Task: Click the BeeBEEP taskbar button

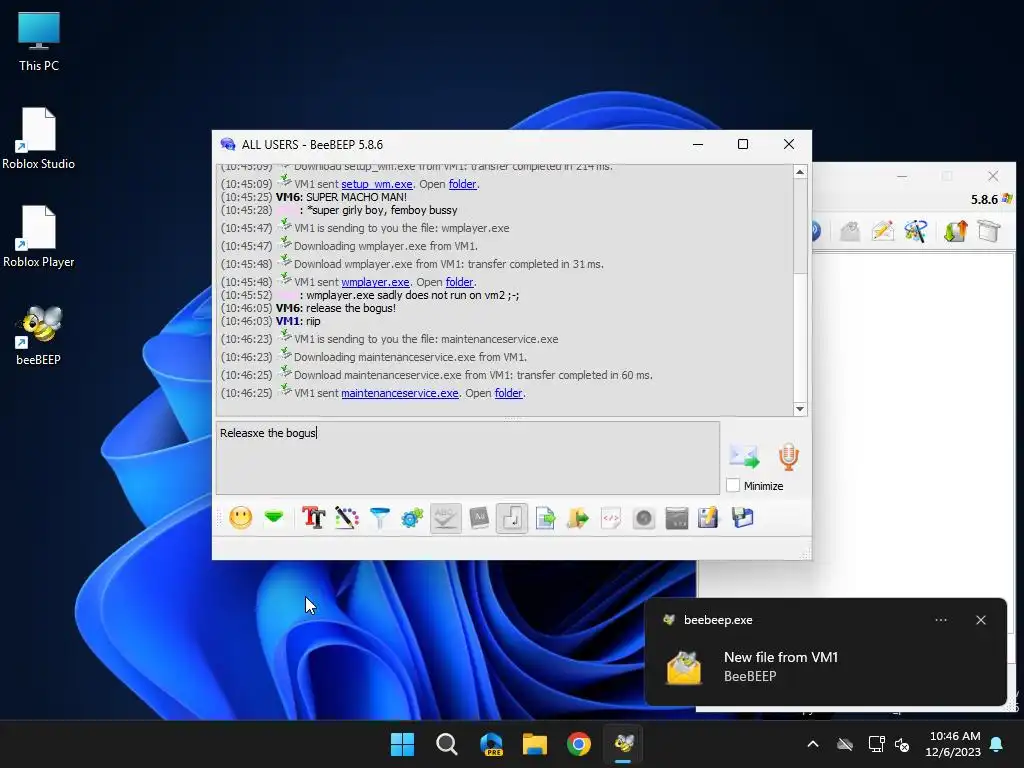Action: click(x=623, y=744)
